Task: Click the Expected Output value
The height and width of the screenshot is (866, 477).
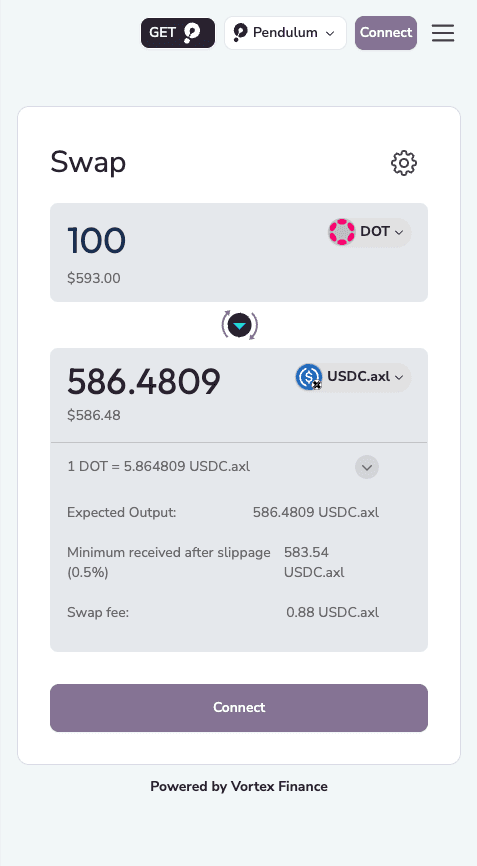Action: point(316,513)
